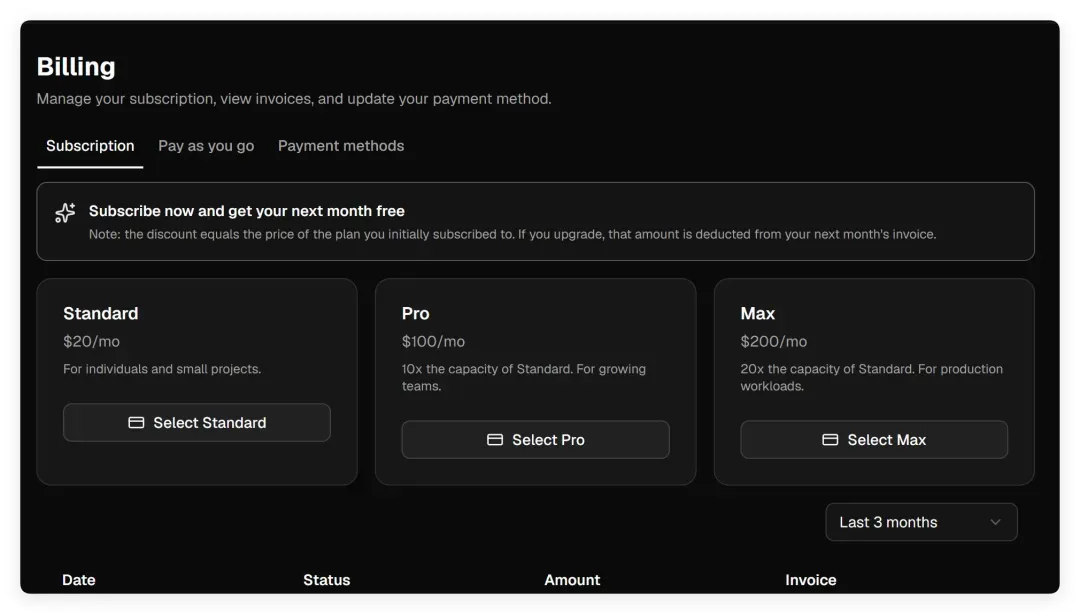
Task: Click 'For individuals and small projects.' text
Action: [162, 369]
